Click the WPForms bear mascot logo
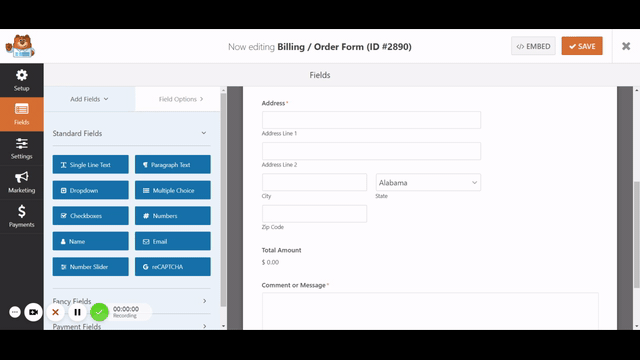This screenshot has width=640, height=360. click(20, 46)
